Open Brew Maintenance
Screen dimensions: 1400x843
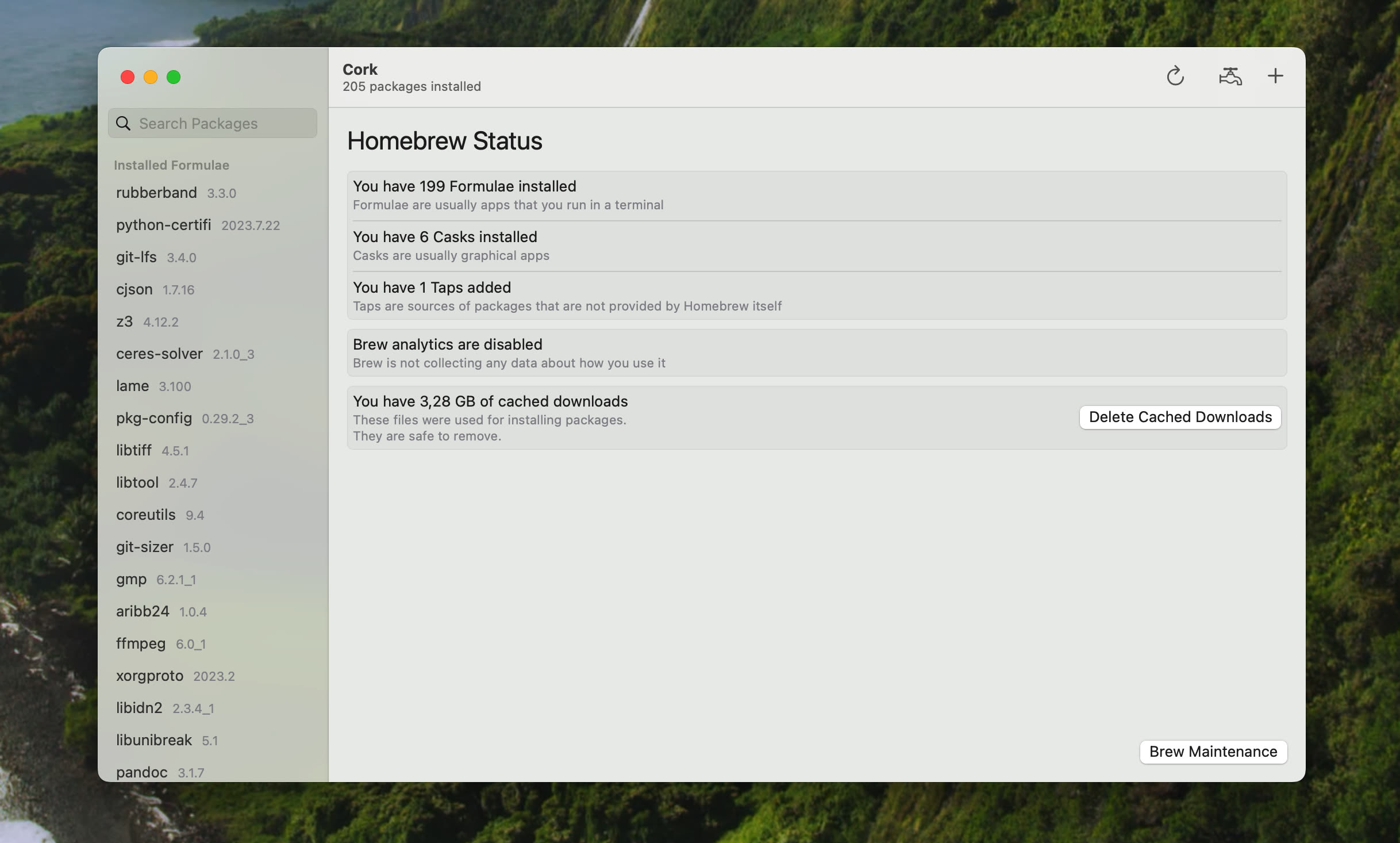click(1213, 752)
